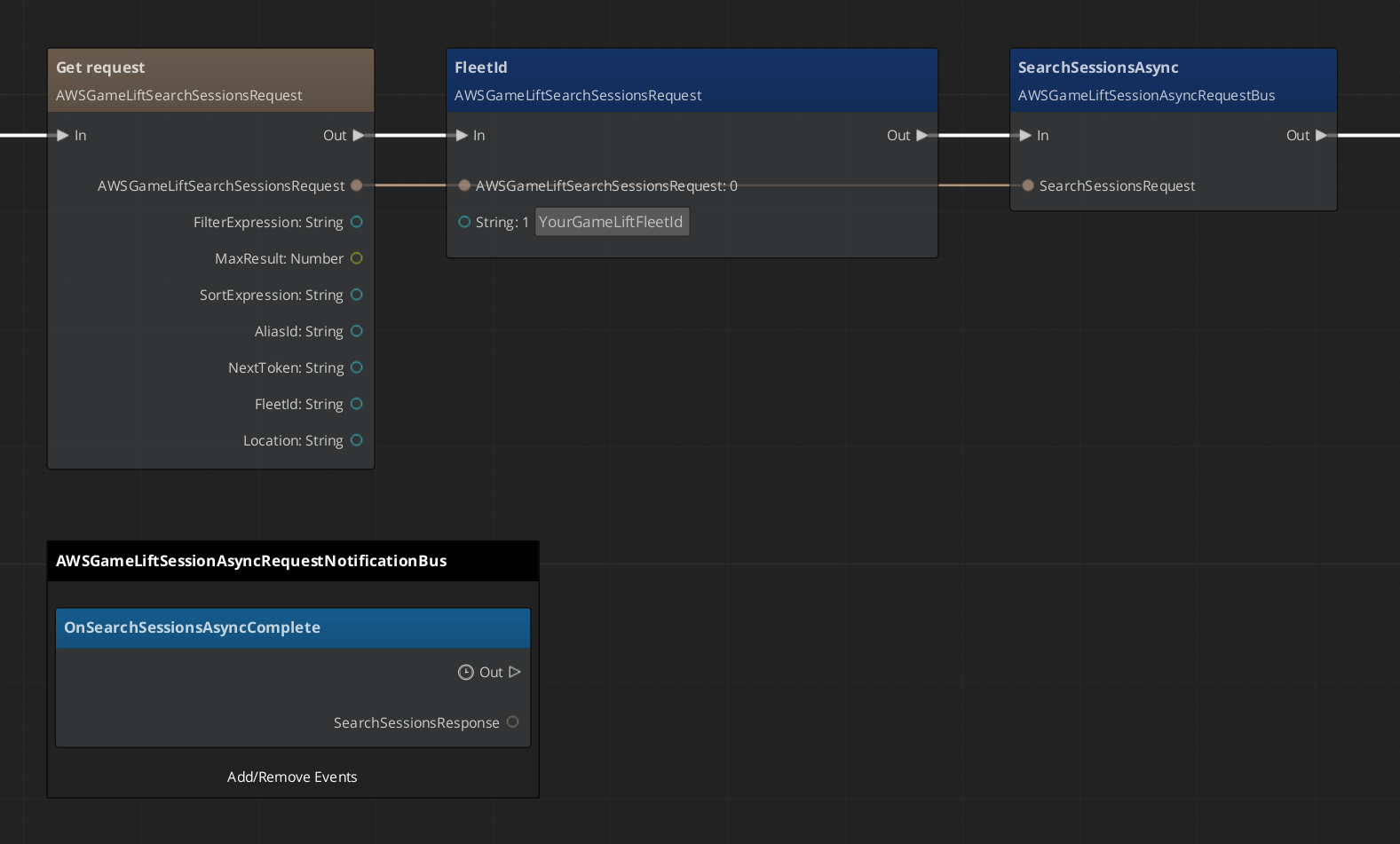The width and height of the screenshot is (1400, 844).
Task: Click the SortExpression: String output slot
Action: click(x=357, y=295)
